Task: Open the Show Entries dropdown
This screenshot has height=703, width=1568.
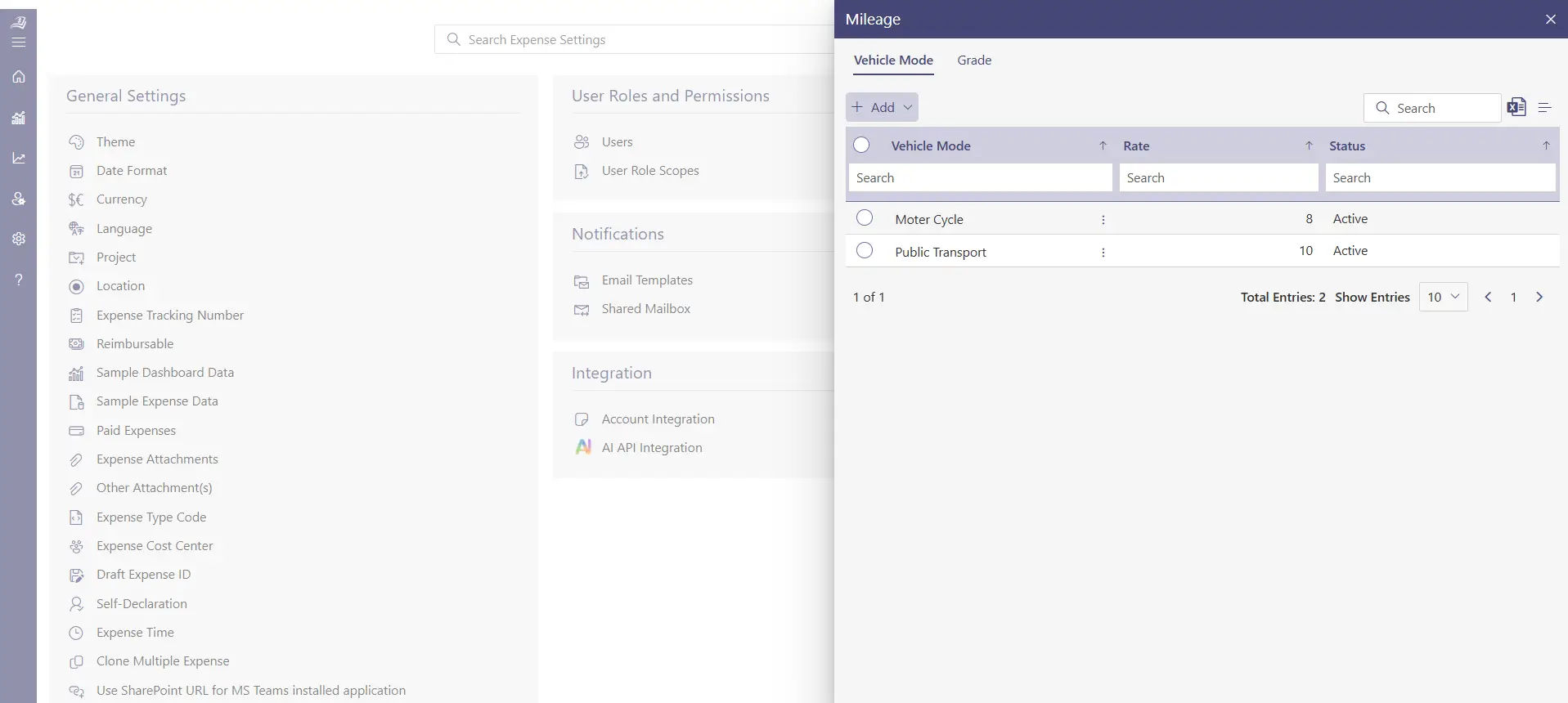Action: [1443, 297]
